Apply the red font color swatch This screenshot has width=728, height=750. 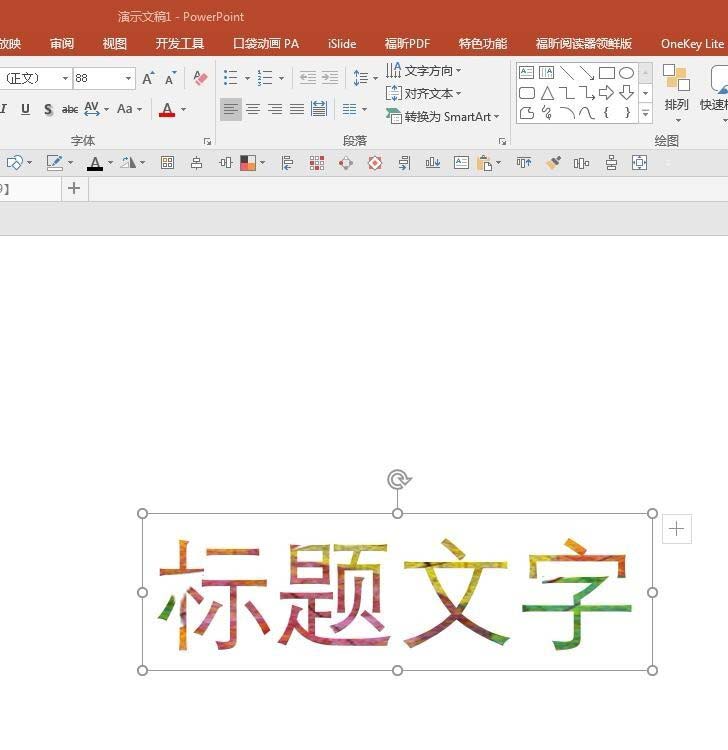167,110
